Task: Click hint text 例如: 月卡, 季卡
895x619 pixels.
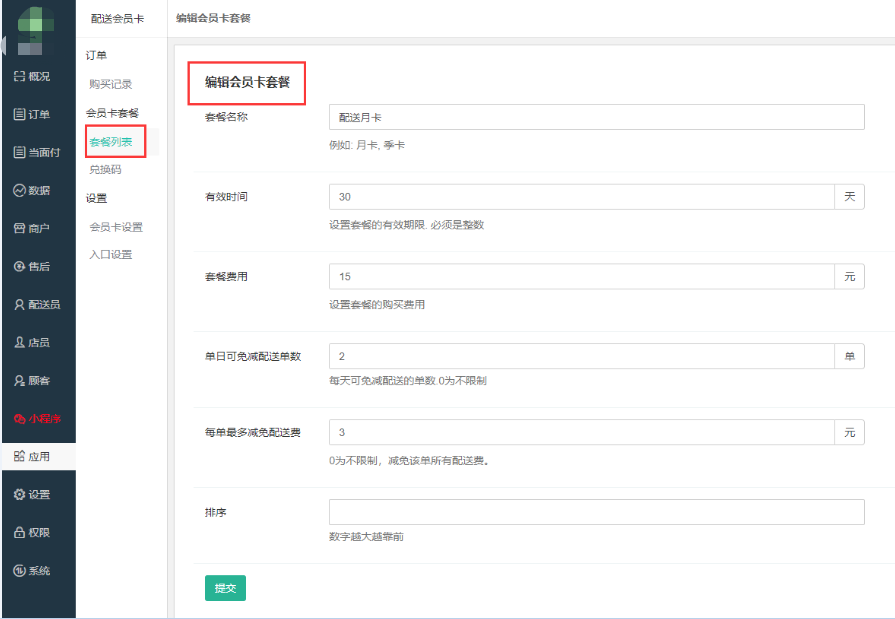Action: [367, 145]
